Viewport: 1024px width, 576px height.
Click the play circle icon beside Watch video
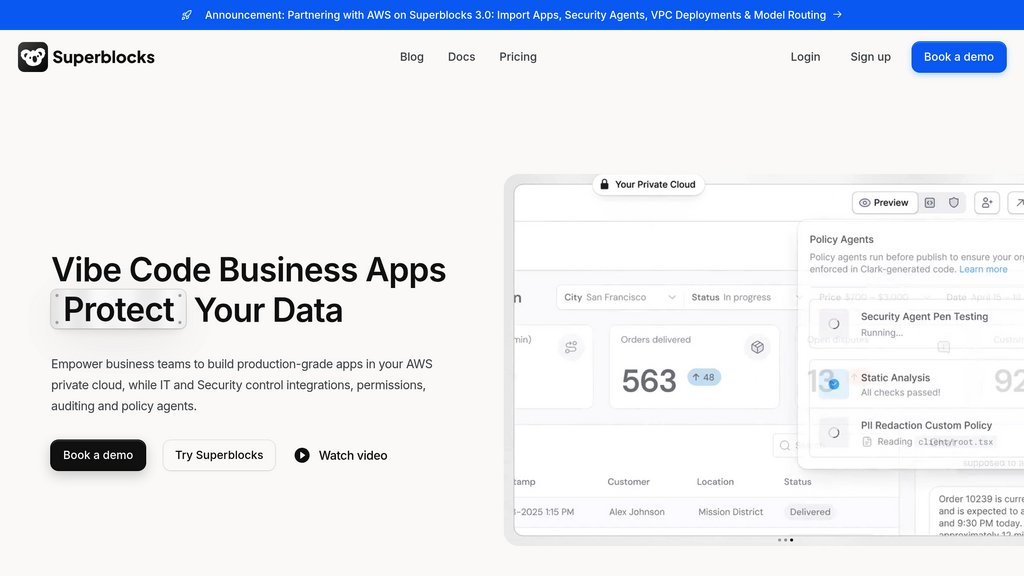click(302, 455)
